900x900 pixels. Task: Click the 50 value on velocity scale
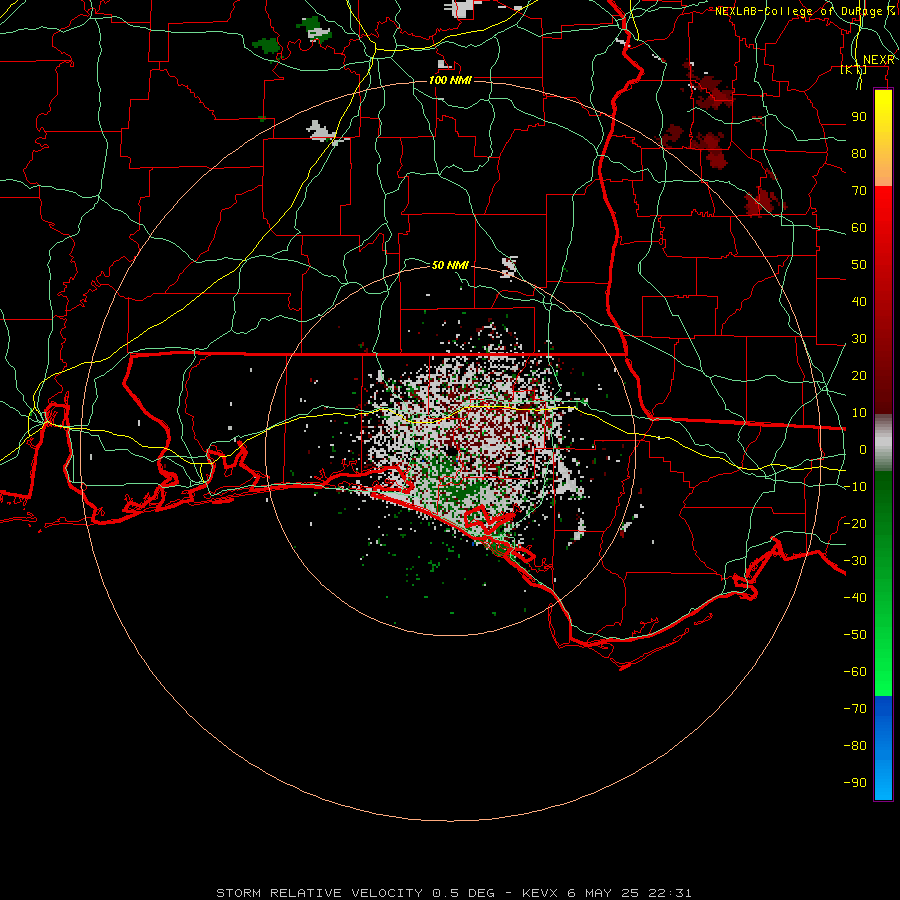click(x=859, y=265)
